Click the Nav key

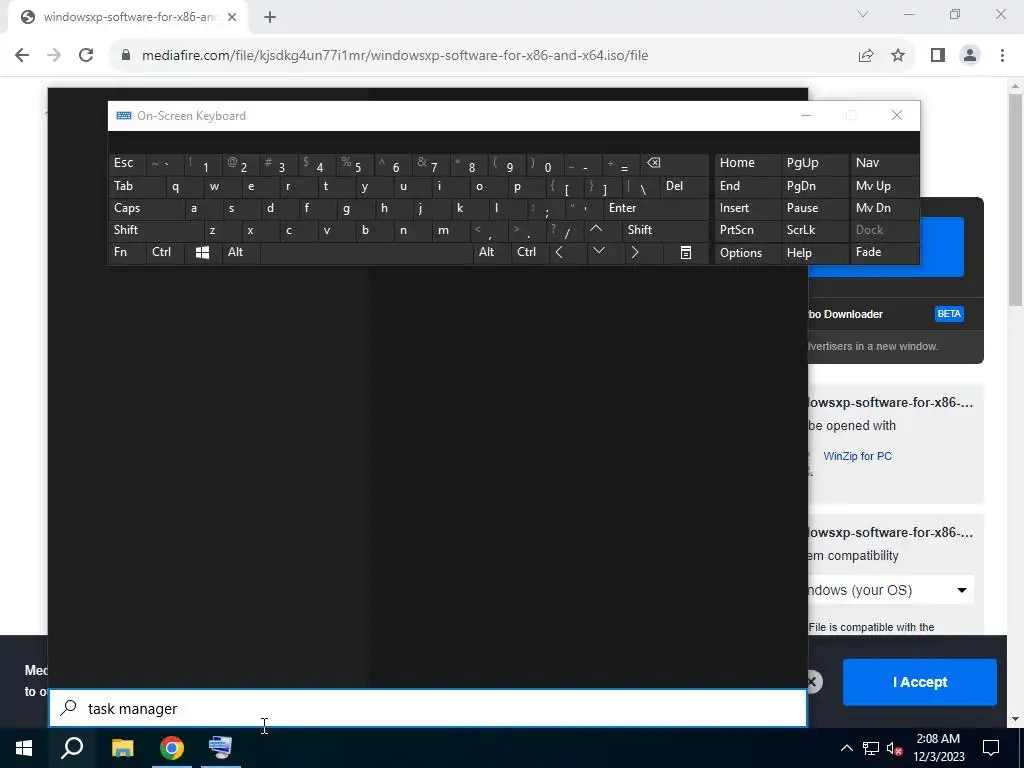(x=884, y=164)
